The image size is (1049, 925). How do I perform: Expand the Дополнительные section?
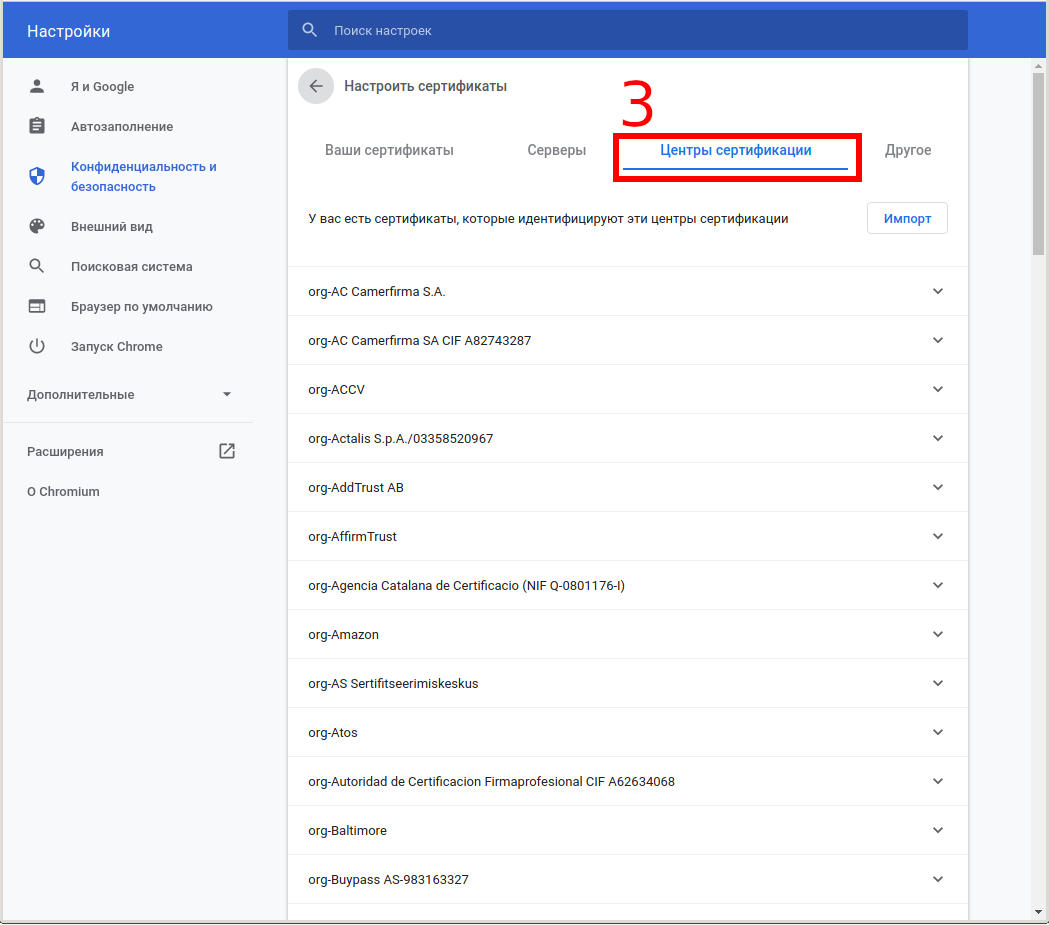pos(227,394)
